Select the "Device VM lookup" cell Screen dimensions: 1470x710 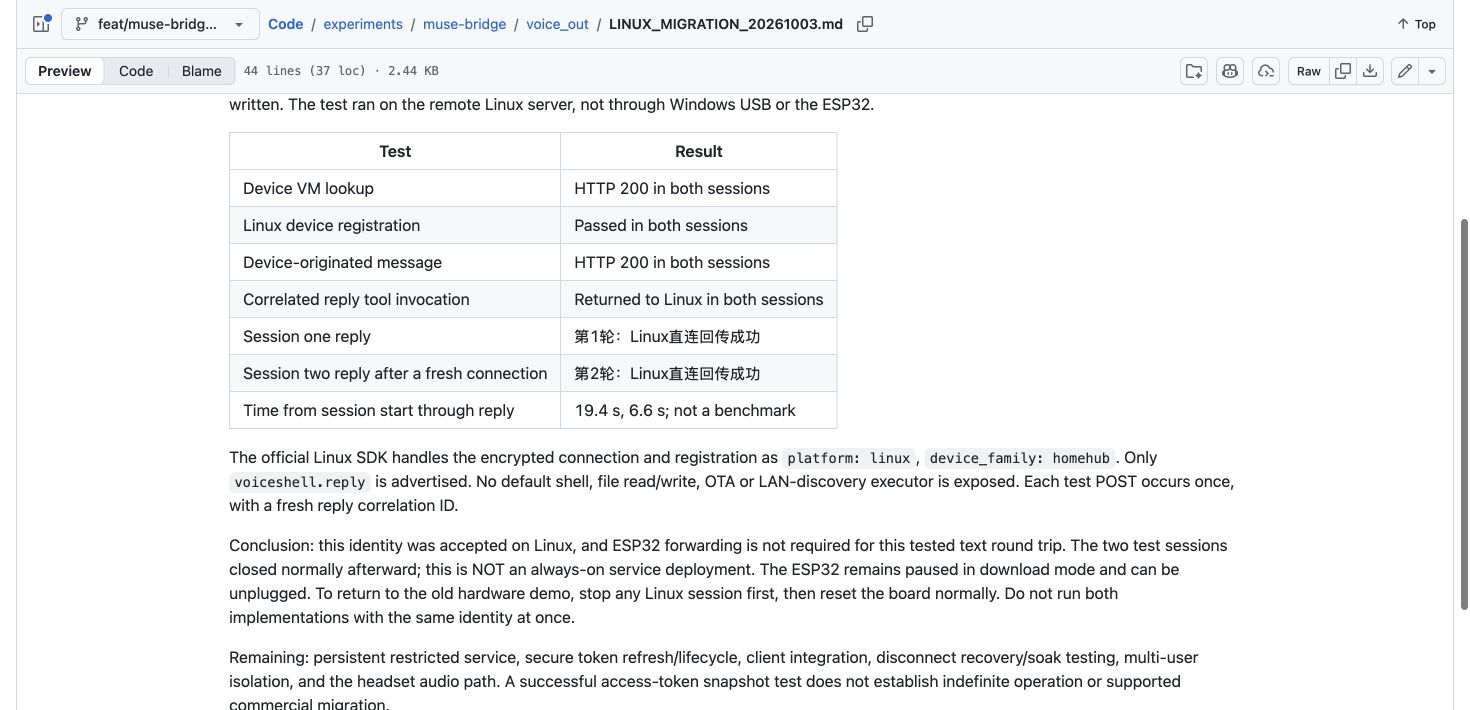(x=395, y=188)
